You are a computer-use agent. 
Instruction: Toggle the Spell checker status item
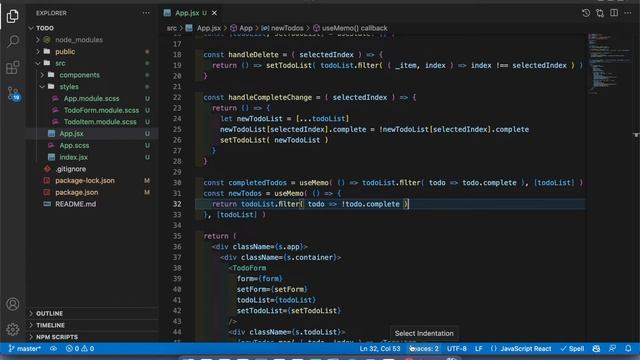tap(572, 349)
